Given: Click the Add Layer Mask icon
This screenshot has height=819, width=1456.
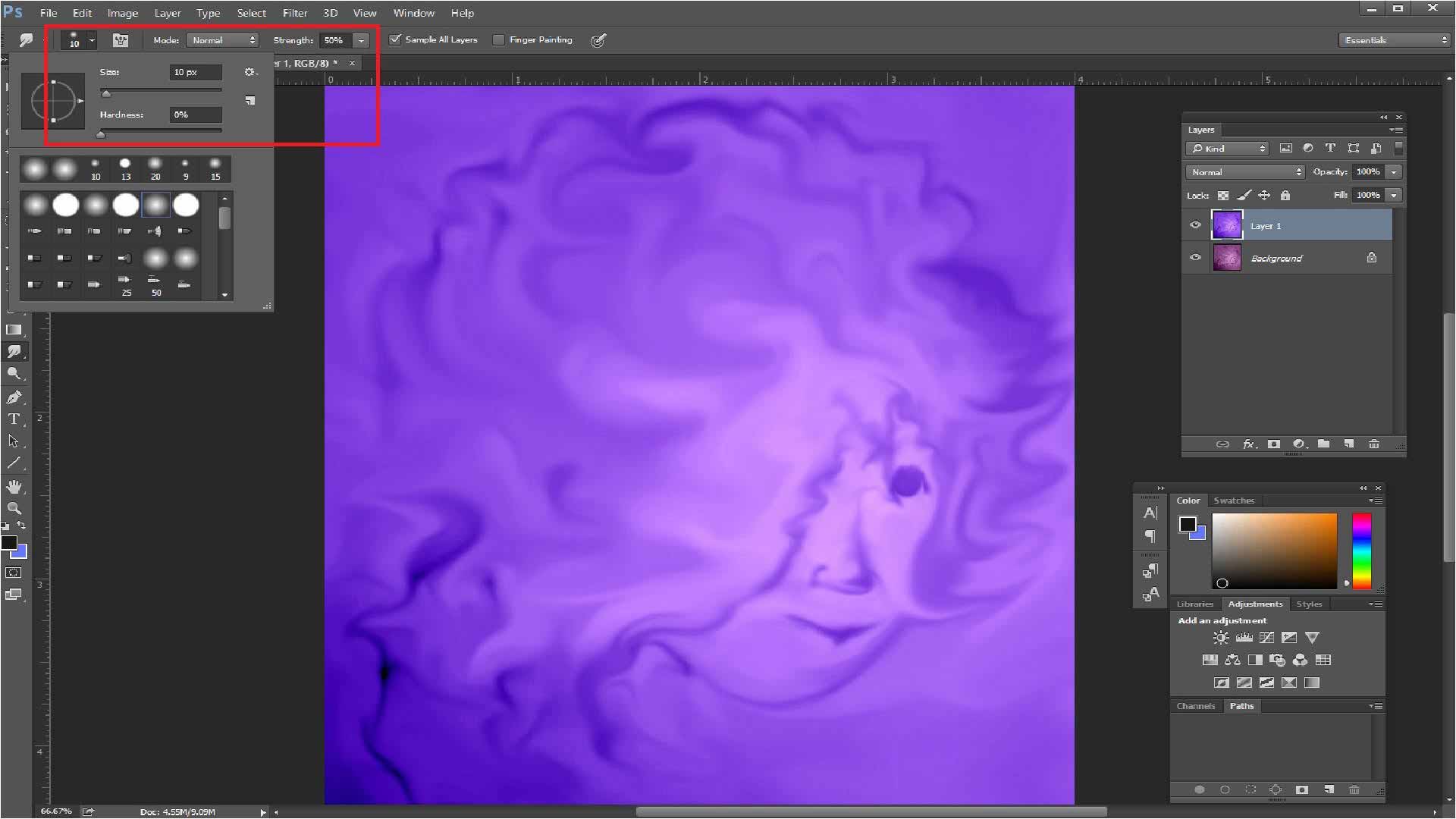Looking at the screenshot, I should coord(1275,444).
